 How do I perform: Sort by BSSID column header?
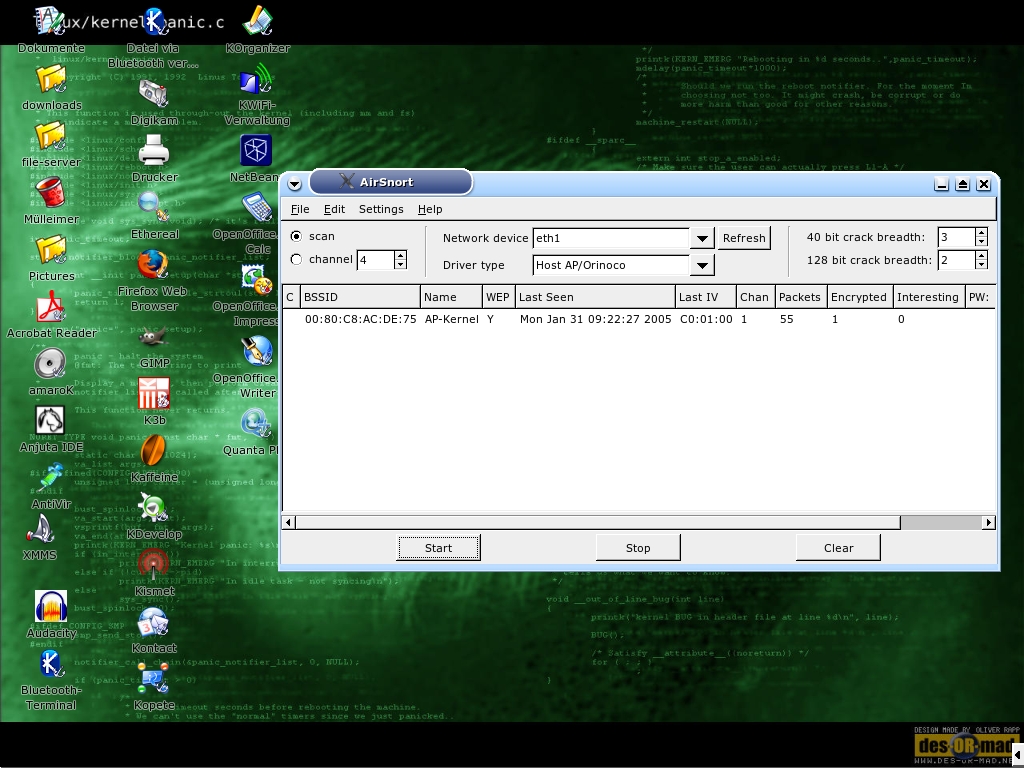[360, 297]
